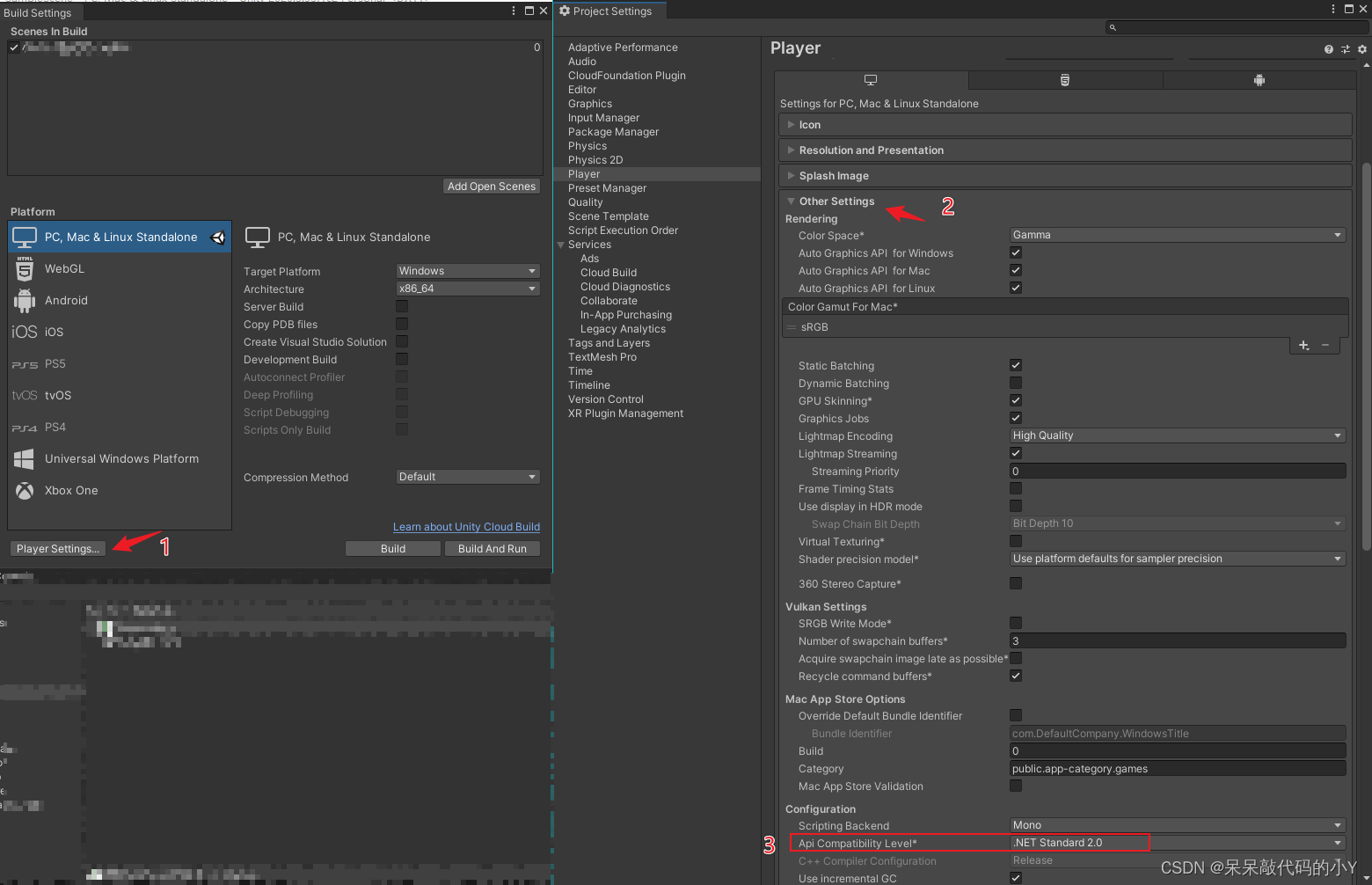
Task: Pick the PS5 platform icon
Action: click(x=25, y=364)
